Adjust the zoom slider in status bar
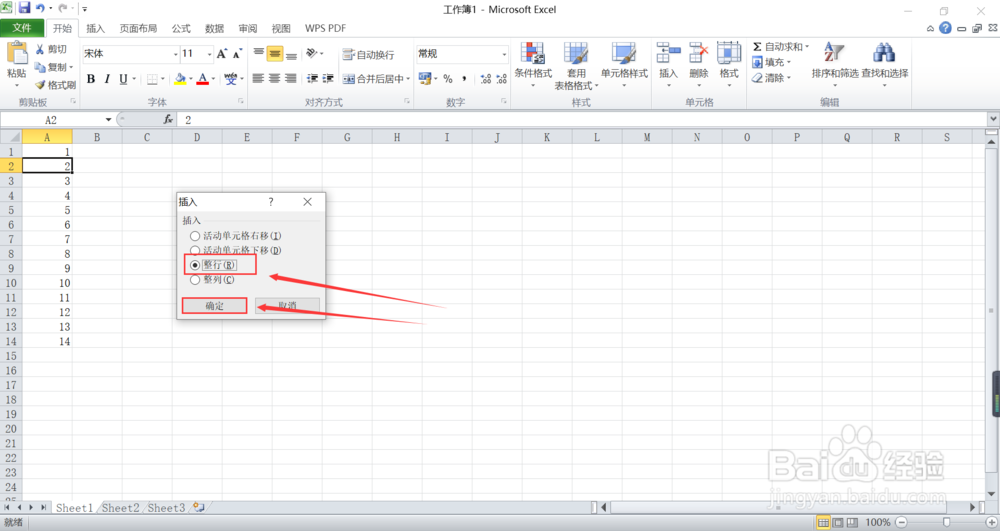The image size is (1000, 531). [946, 523]
